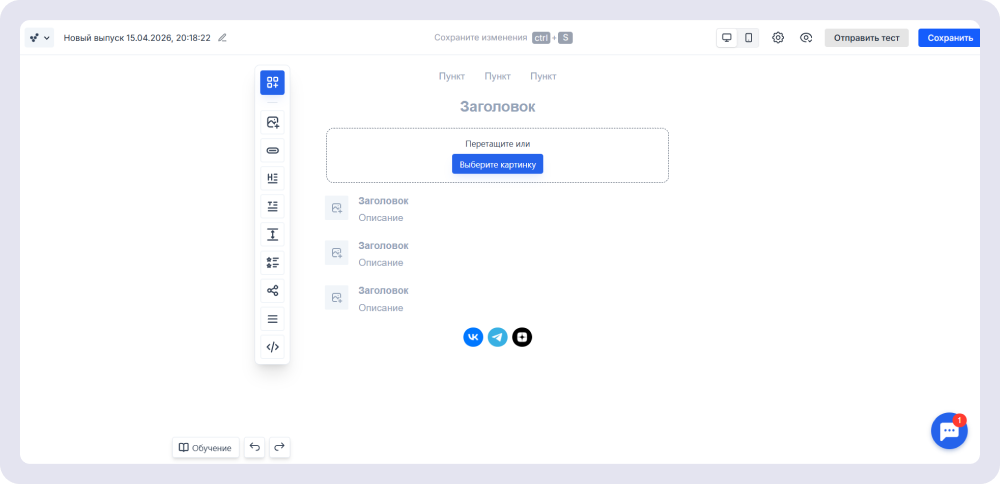
Task: Add a social share block
Action: [272, 291]
